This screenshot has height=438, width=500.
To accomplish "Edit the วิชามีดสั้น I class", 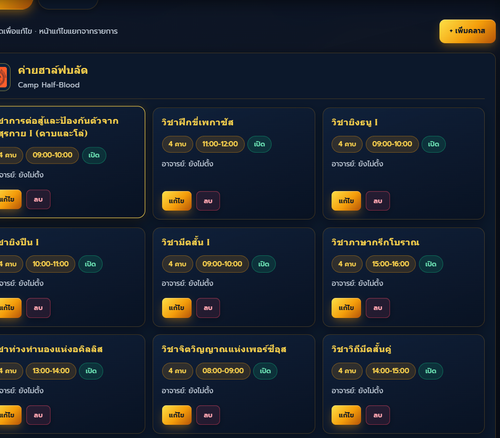I will (177, 308).
